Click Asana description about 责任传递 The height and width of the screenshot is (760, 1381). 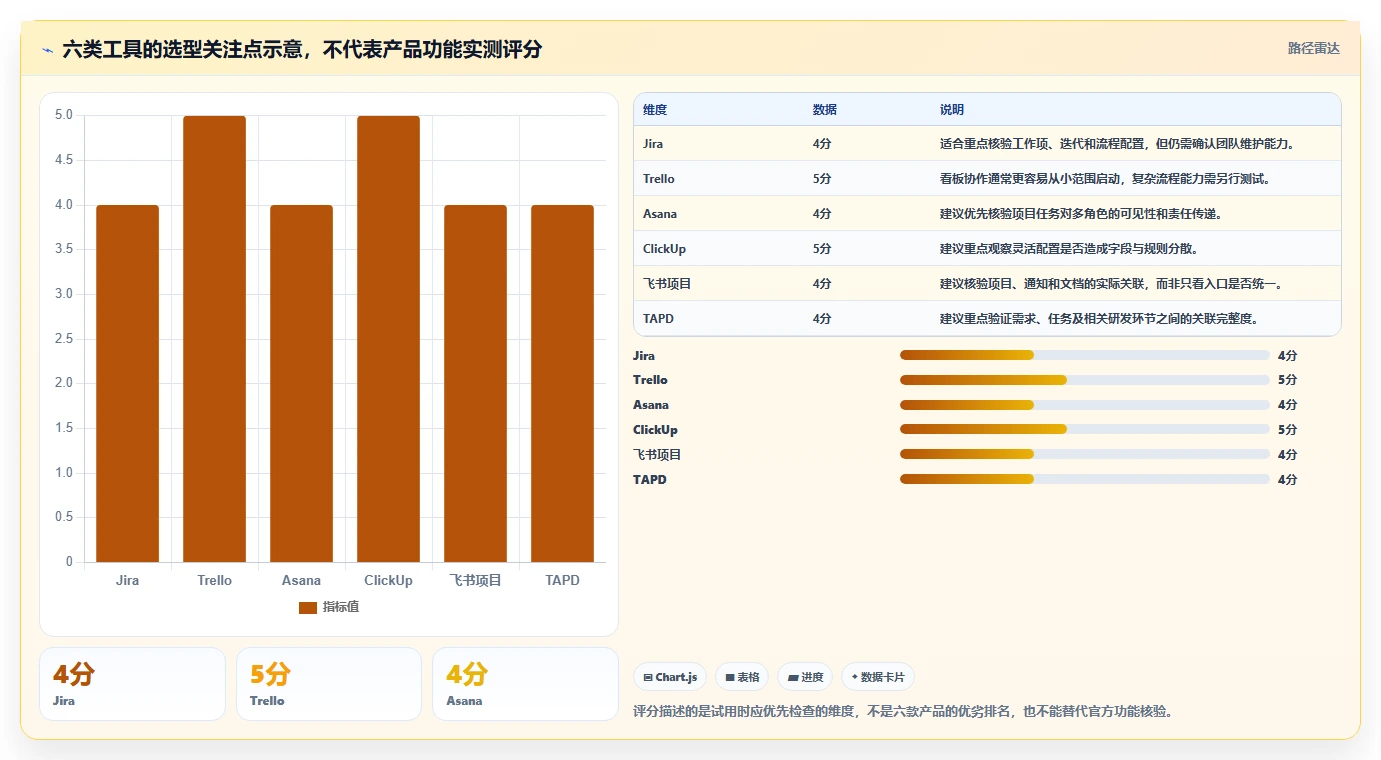click(1081, 214)
